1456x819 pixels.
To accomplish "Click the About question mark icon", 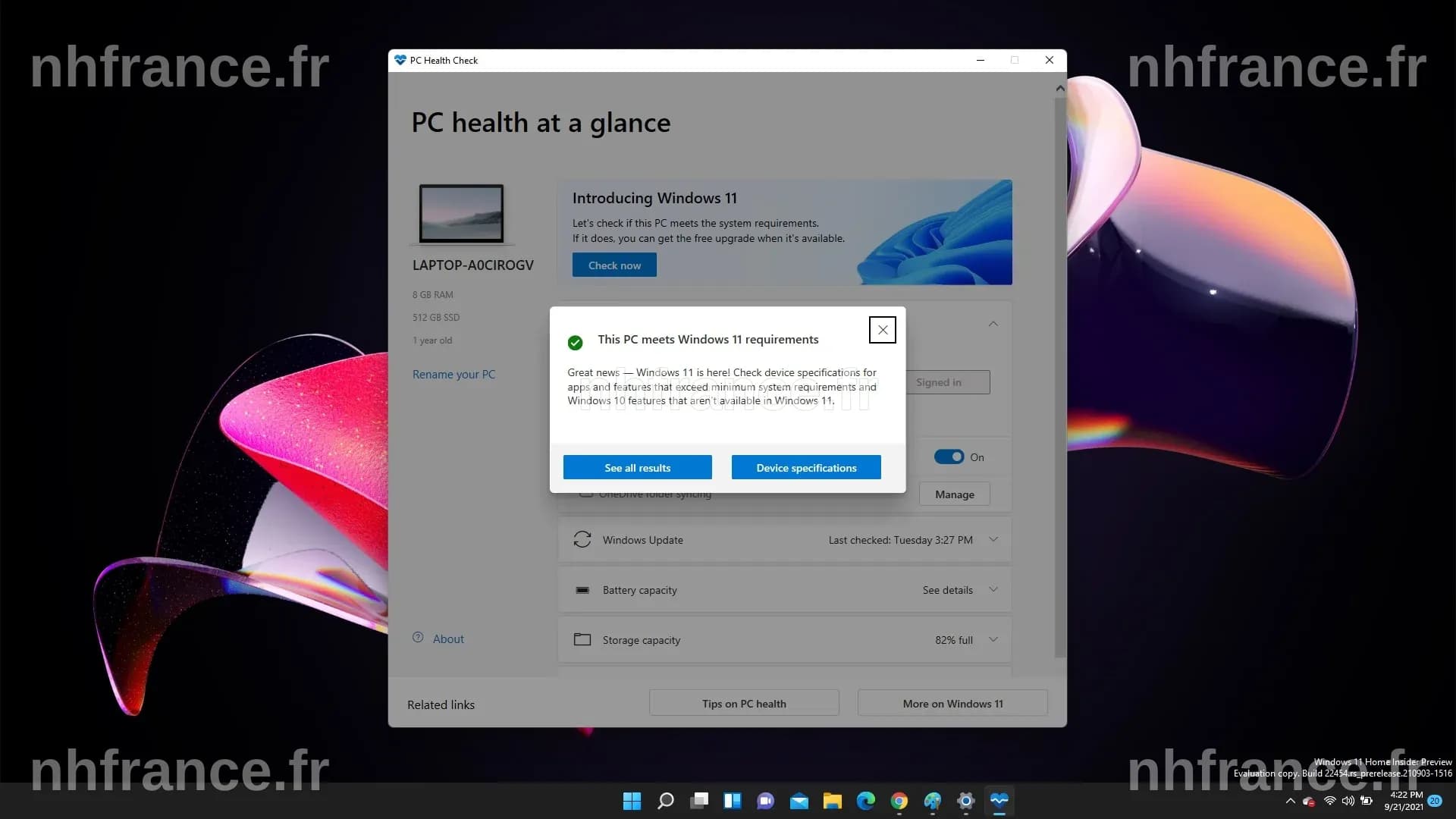I will 418,638.
